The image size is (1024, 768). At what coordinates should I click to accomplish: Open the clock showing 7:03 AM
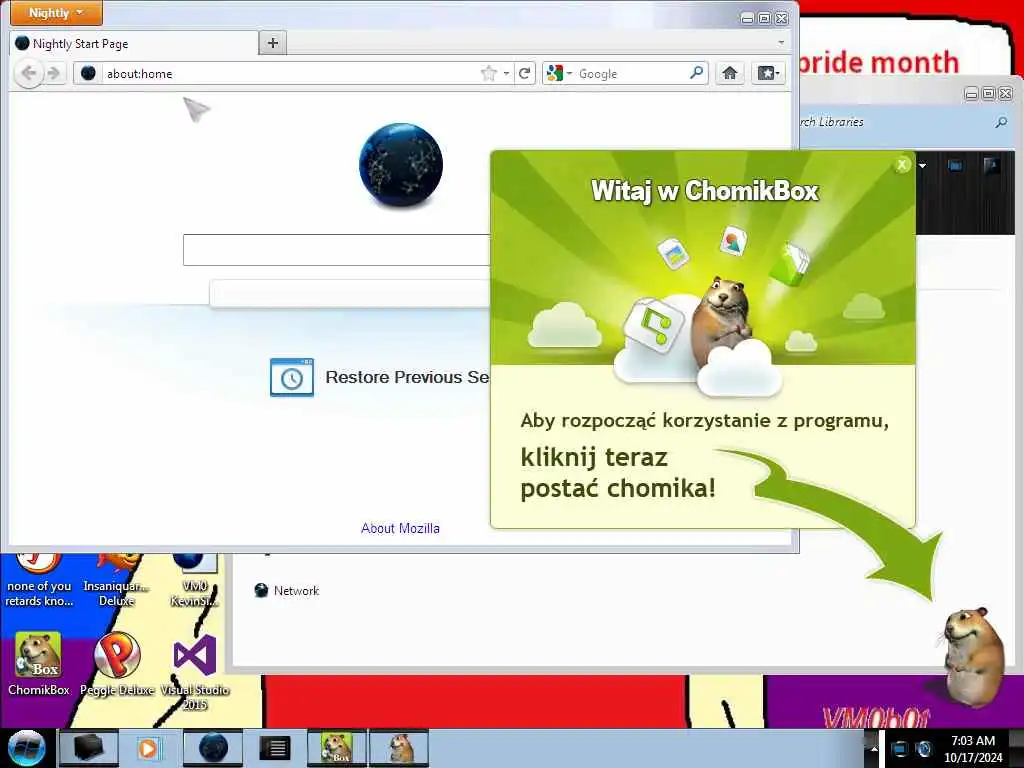tap(973, 748)
